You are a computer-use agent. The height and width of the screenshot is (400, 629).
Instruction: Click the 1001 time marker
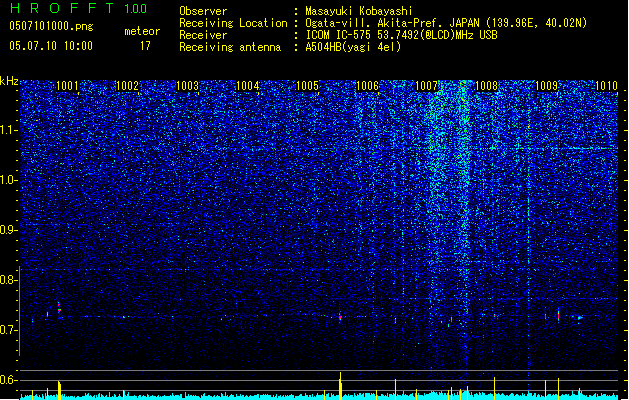(x=67, y=86)
